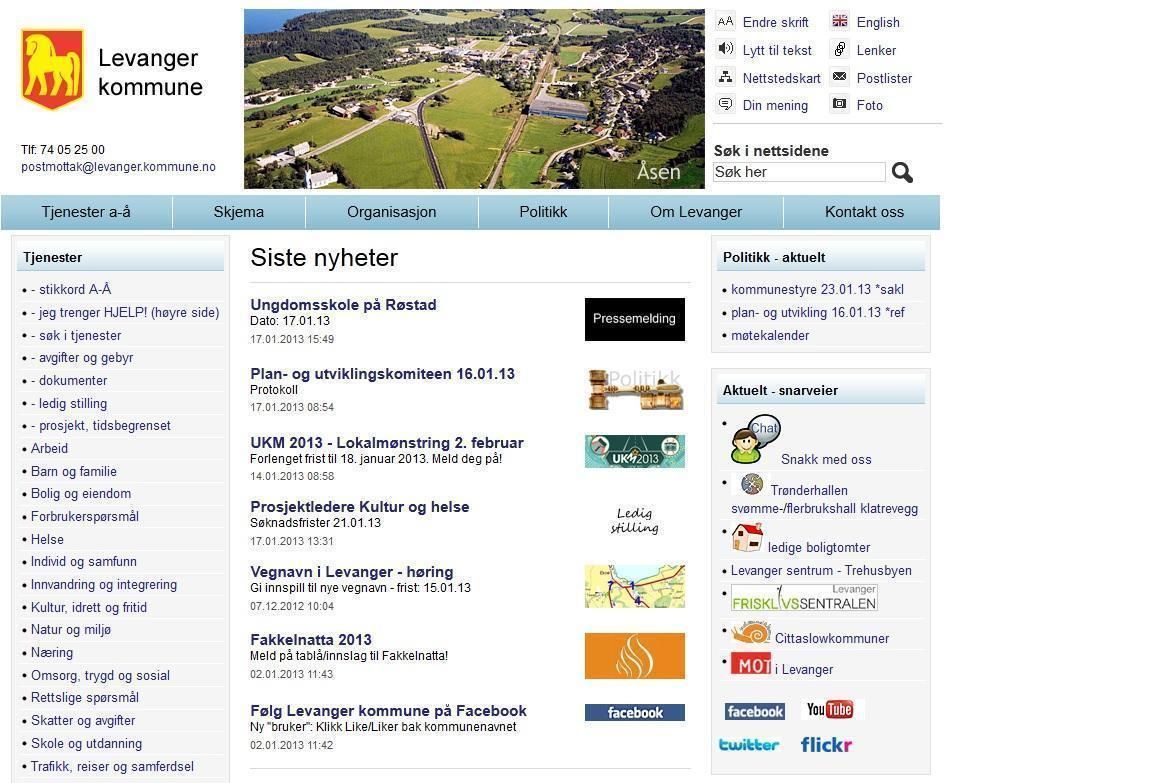Image resolution: width=1152 pixels, height=783 pixels.
Task: Start a search with the magnifying glass icon
Action: click(901, 171)
